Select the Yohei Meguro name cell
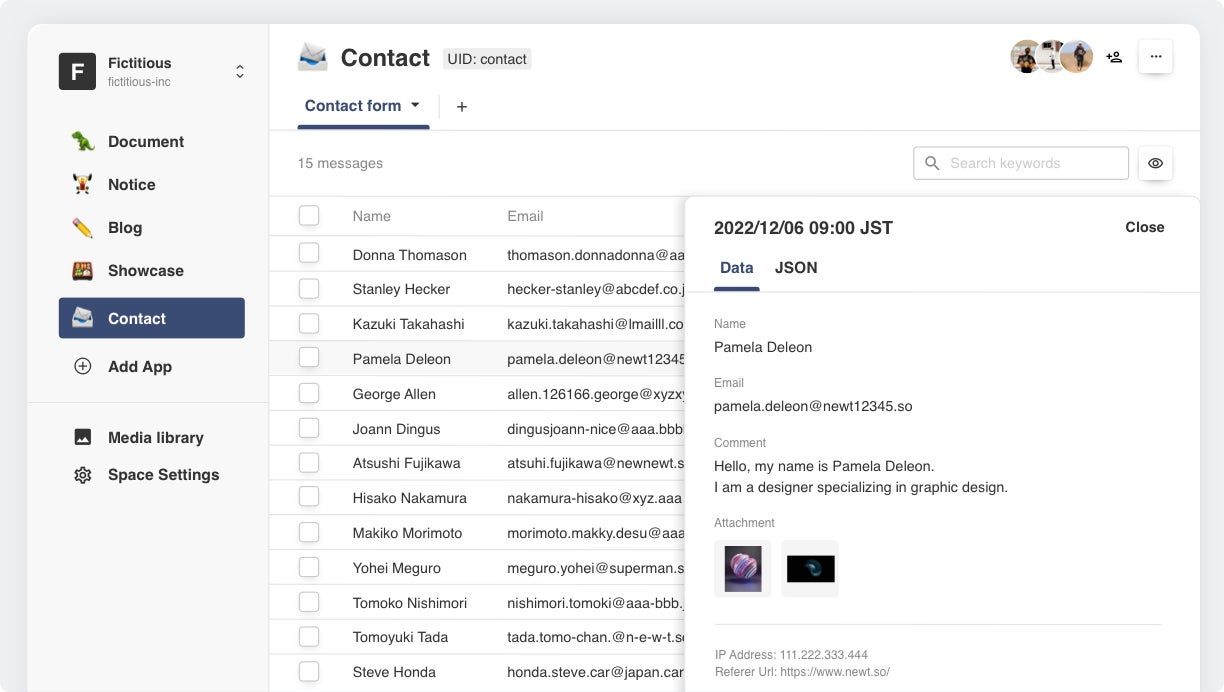This screenshot has width=1224, height=692. pyautogui.click(x=397, y=568)
